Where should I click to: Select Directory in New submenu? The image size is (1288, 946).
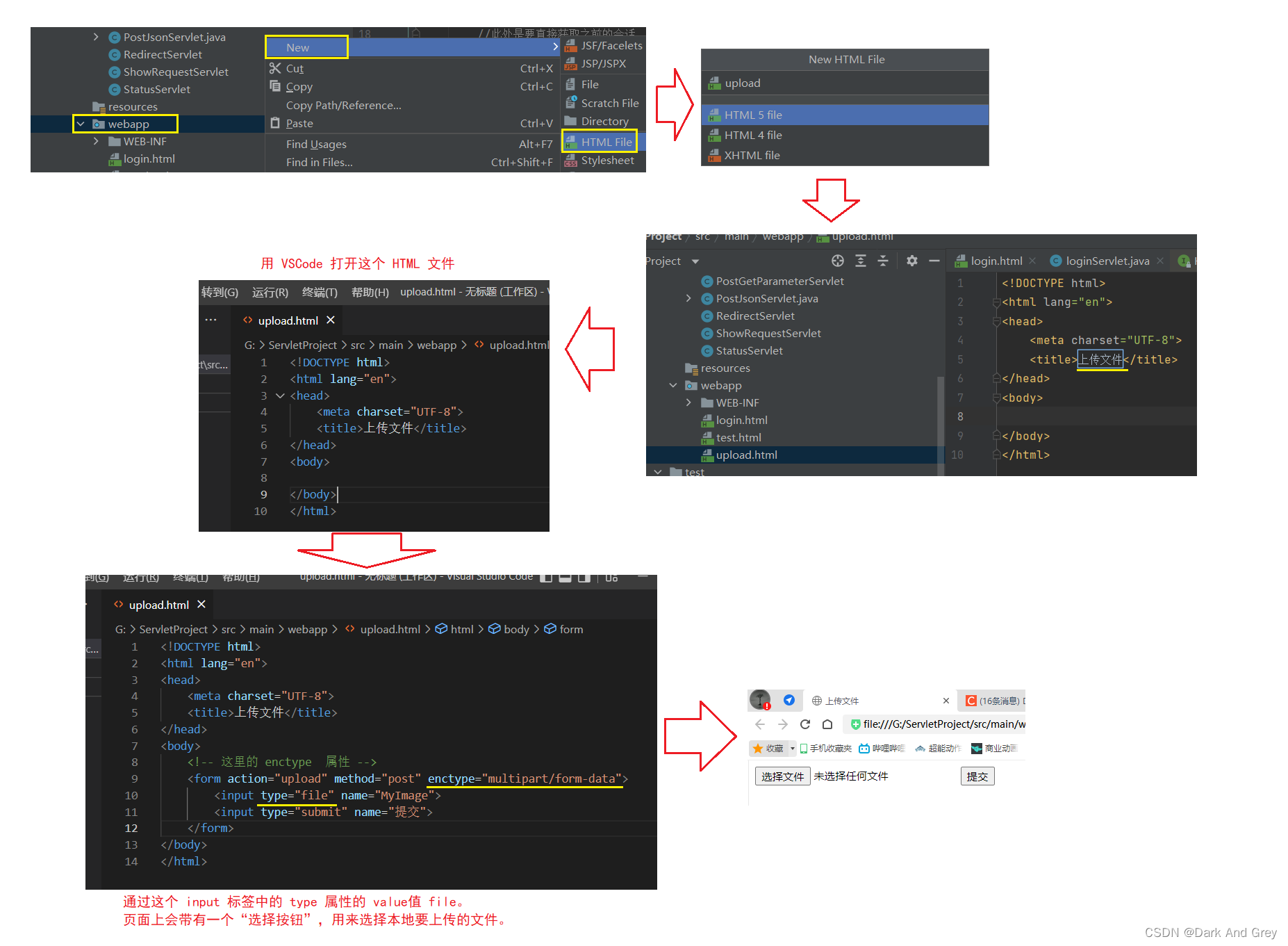(603, 121)
